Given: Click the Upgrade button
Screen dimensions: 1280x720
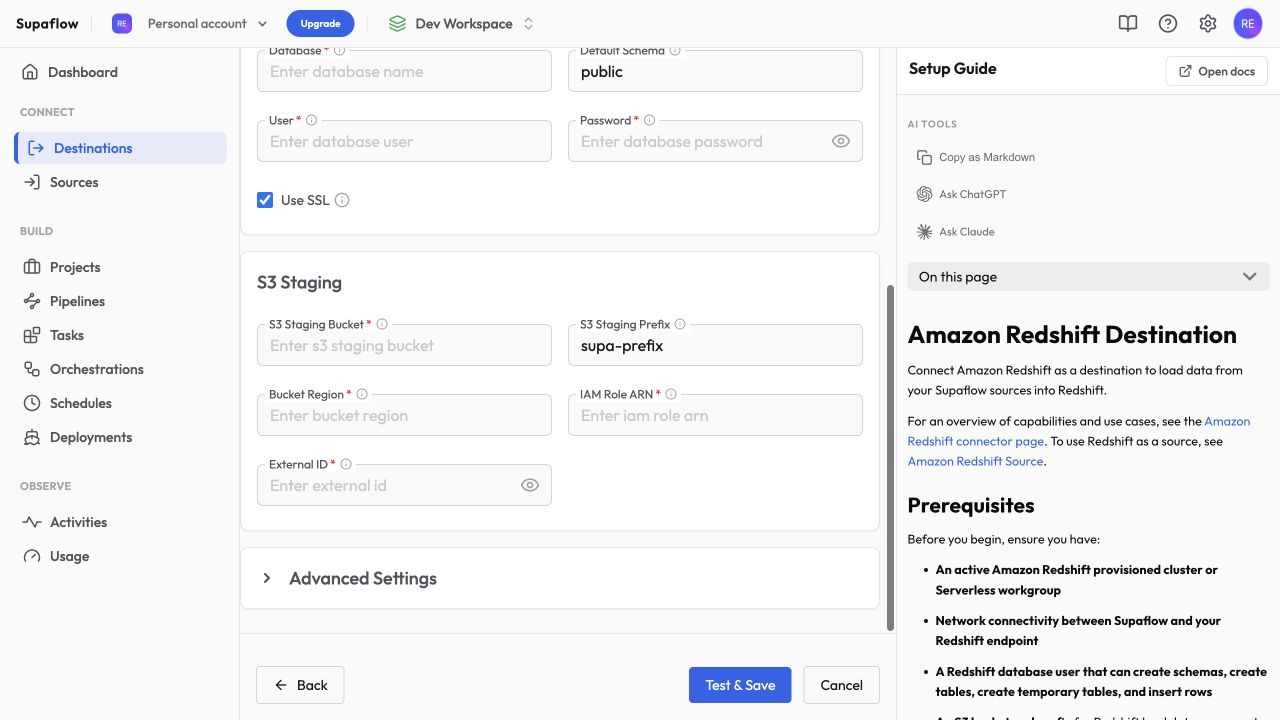Looking at the screenshot, I should click(320, 23).
